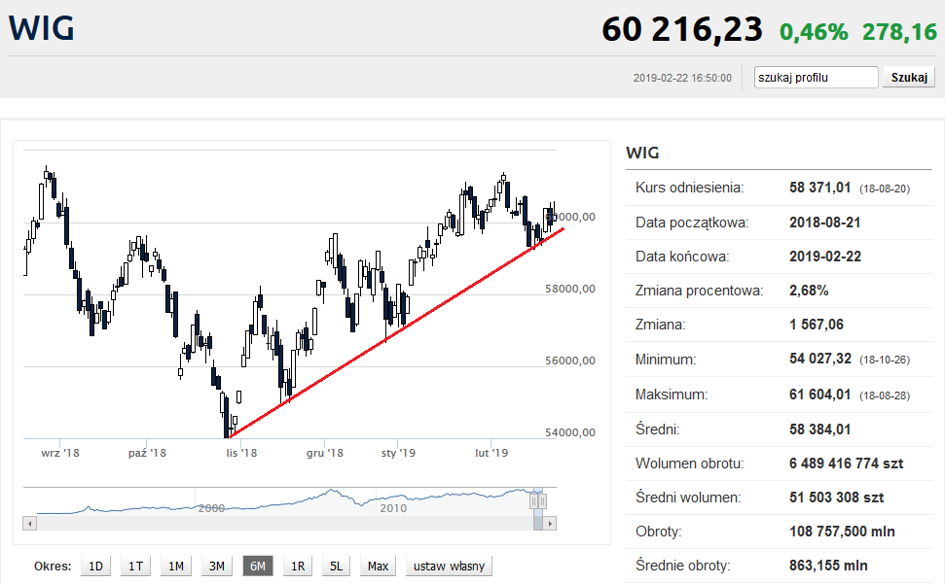The width and height of the screenshot is (945, 584).
Task: Click the 'Data początkowa' value 2018-08-21
Action: point(825,222)
